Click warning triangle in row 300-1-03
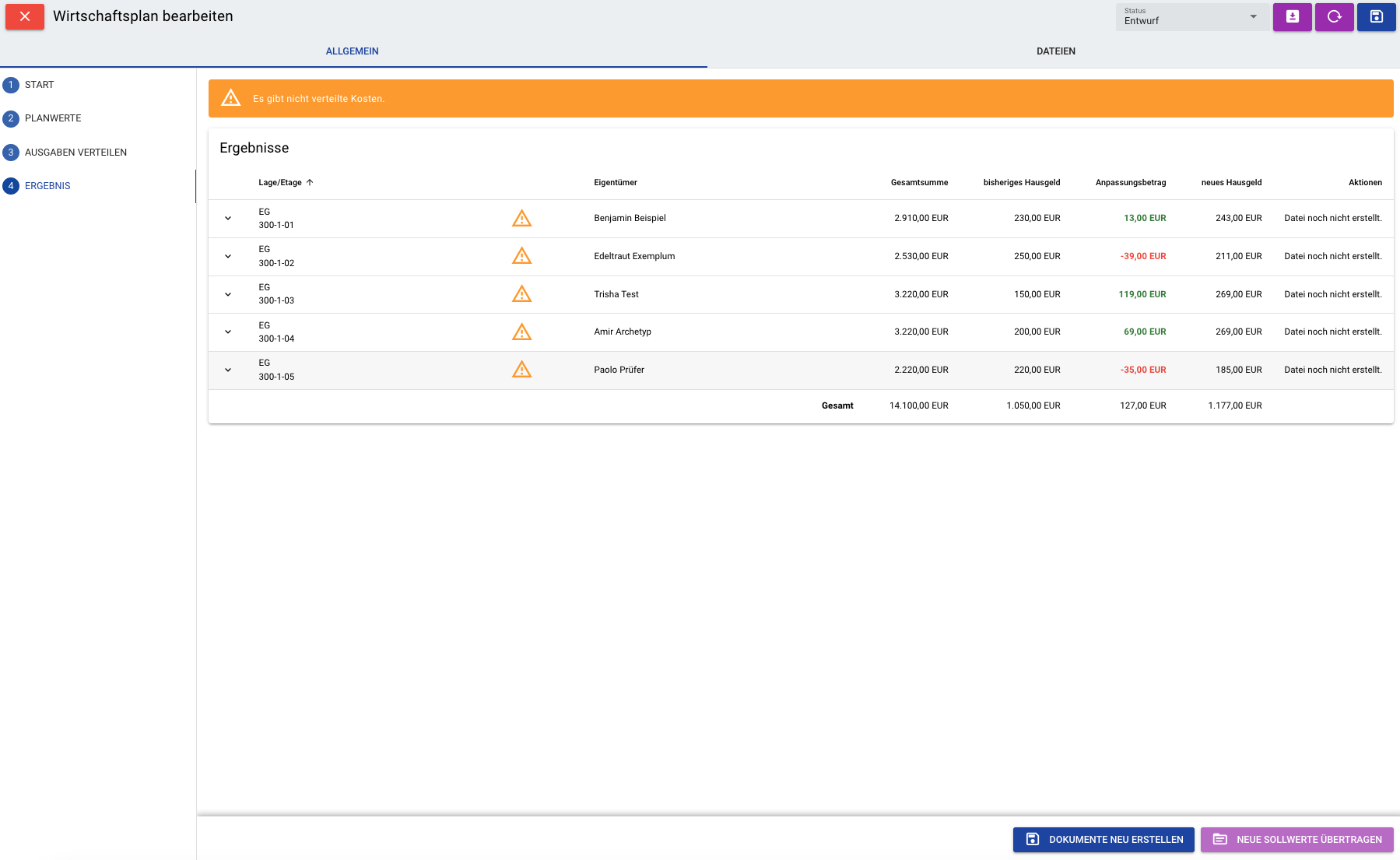This screenshot has width=1400, height=860. [522, 294]
